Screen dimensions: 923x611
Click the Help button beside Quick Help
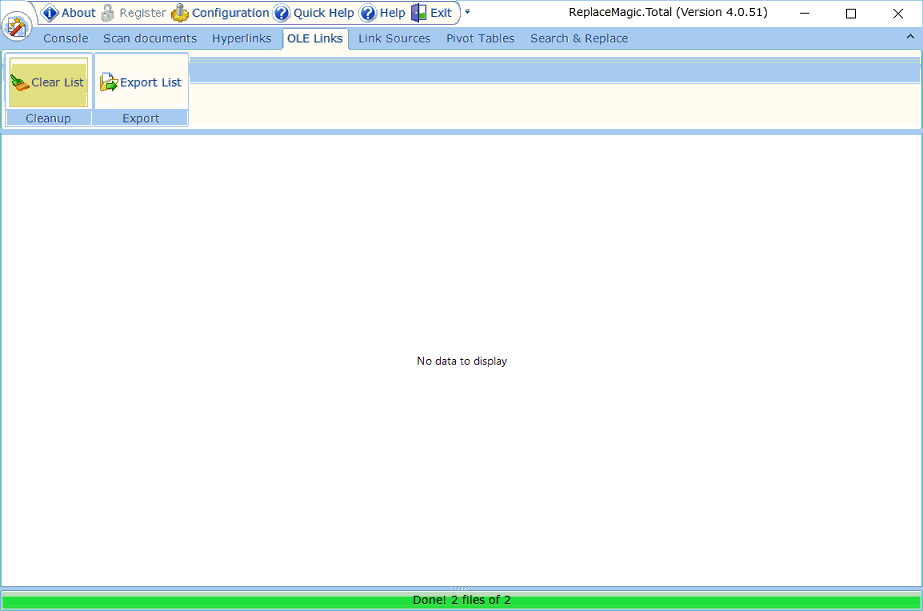click(383, 13)
